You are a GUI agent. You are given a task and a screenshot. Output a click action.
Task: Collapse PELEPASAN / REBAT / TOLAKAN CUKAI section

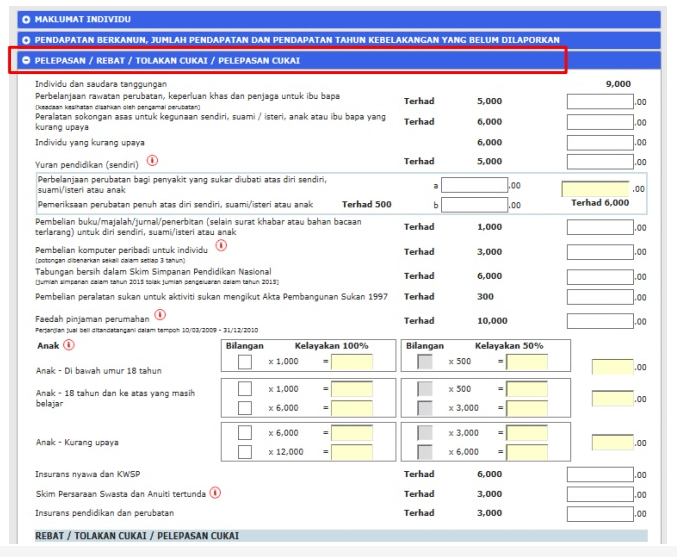339,60
